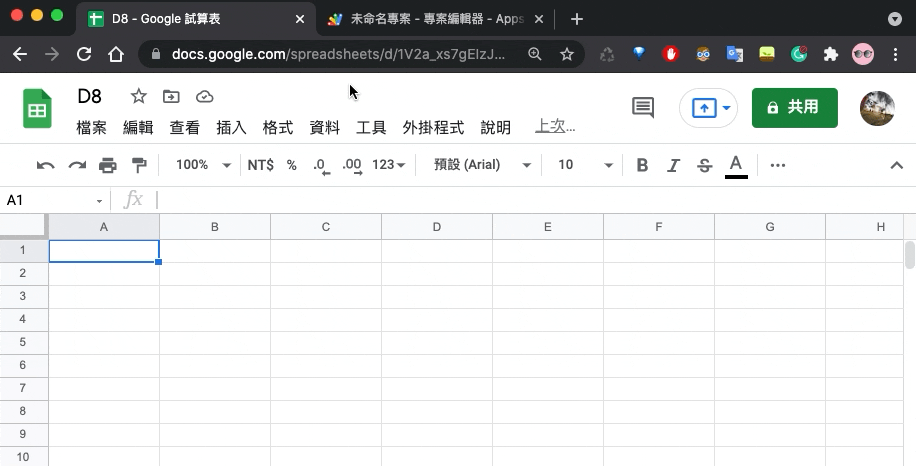Click the undo arrow icon

pos(45,165)
